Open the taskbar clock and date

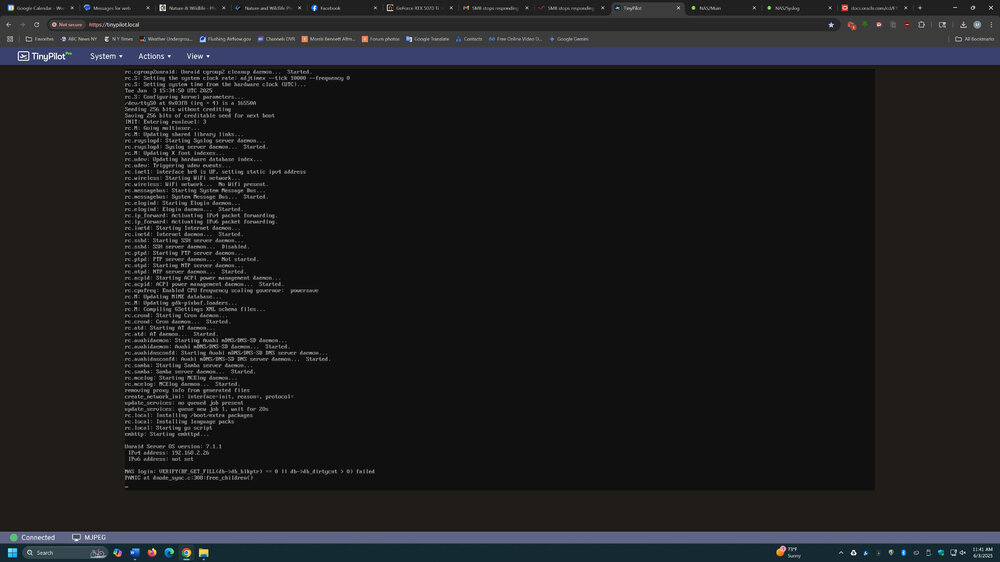pos(982,552)
